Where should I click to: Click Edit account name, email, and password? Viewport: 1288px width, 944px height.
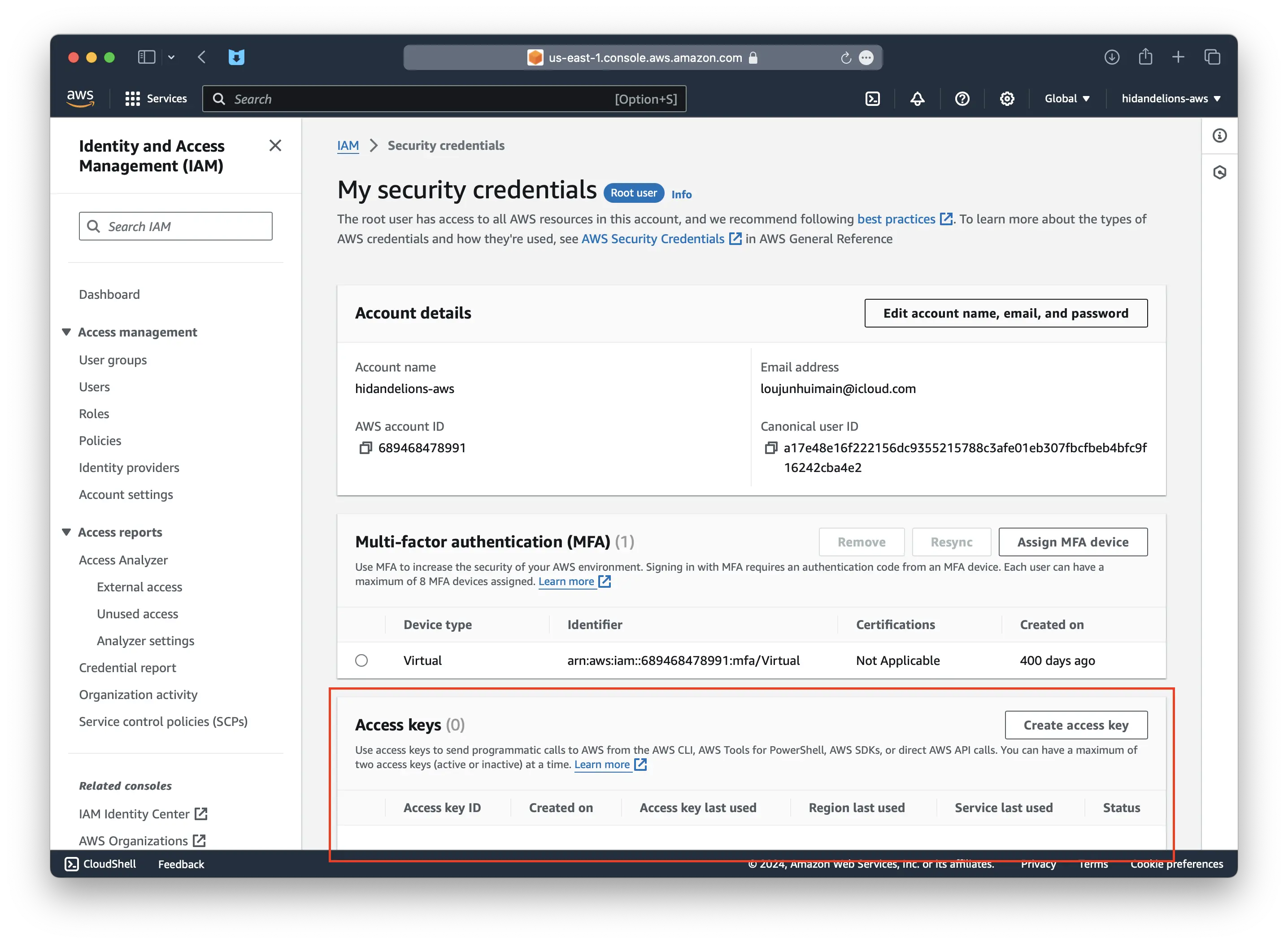[x=1005, y=313]
